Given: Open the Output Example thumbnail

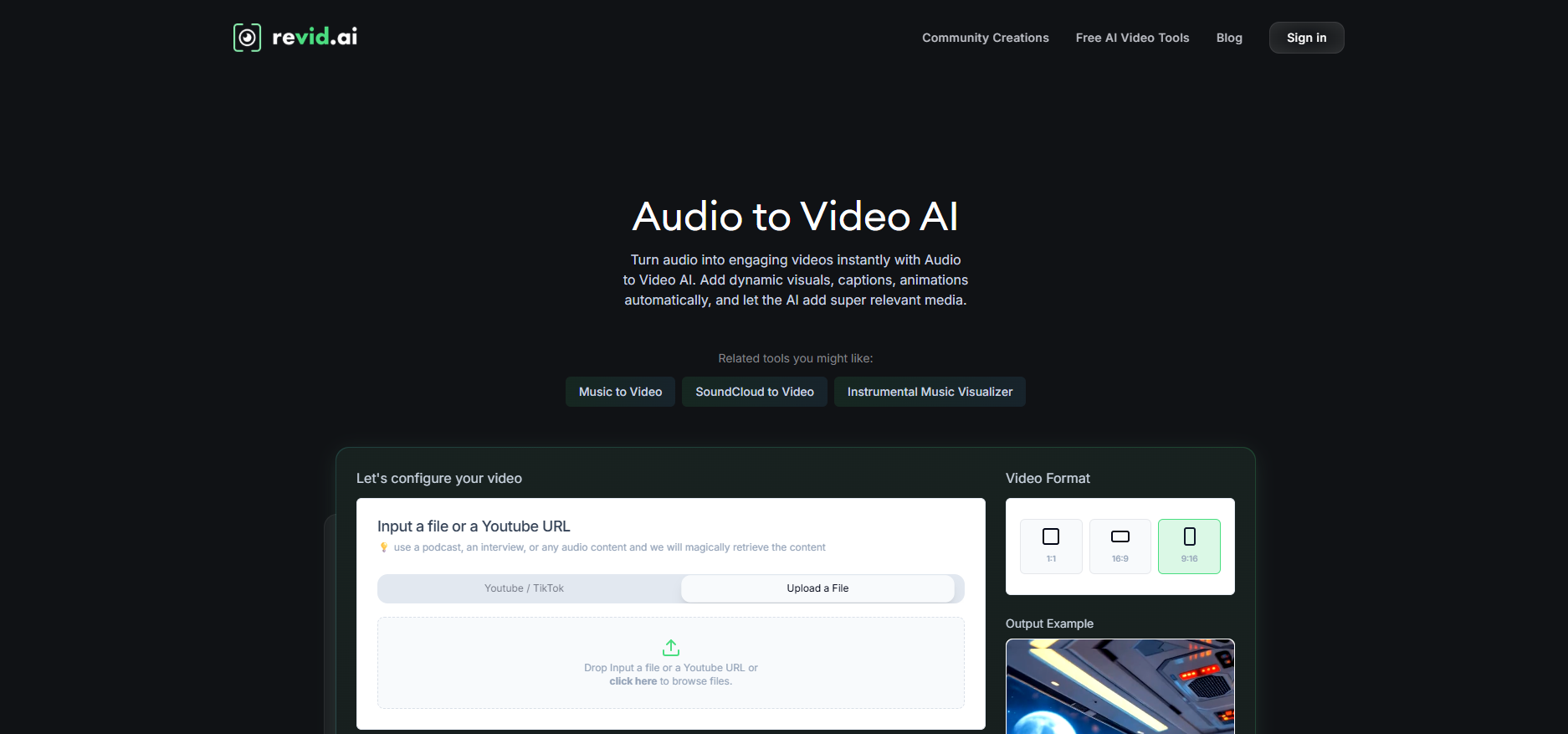Looking at the screenshot, I should pyautogui.click(x=1120, y=686).
